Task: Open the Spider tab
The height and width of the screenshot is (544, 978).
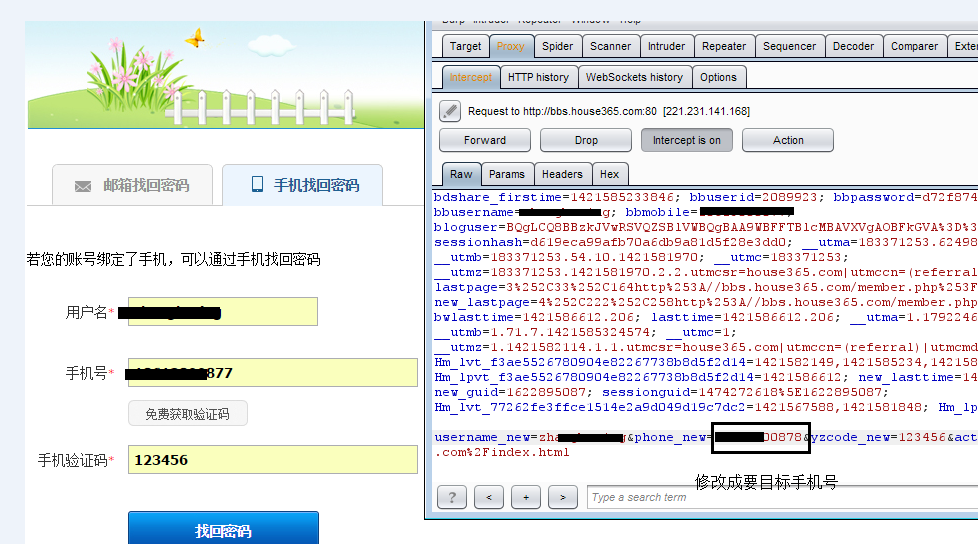Action: (558, 46)
